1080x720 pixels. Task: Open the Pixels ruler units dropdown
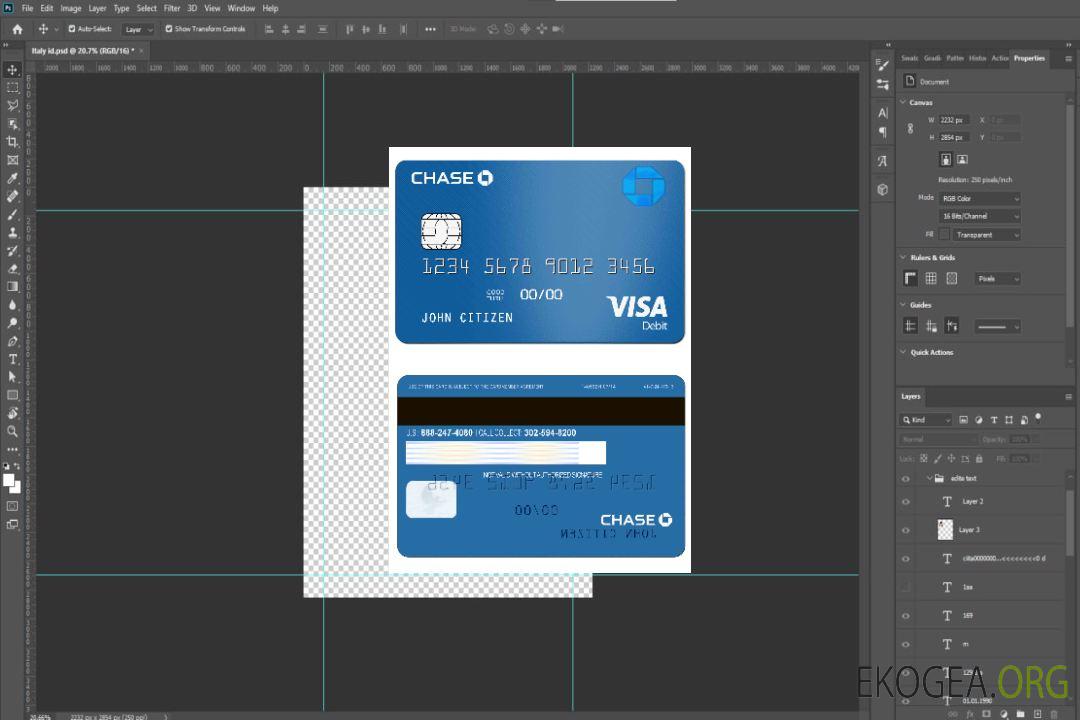(998, 279)
